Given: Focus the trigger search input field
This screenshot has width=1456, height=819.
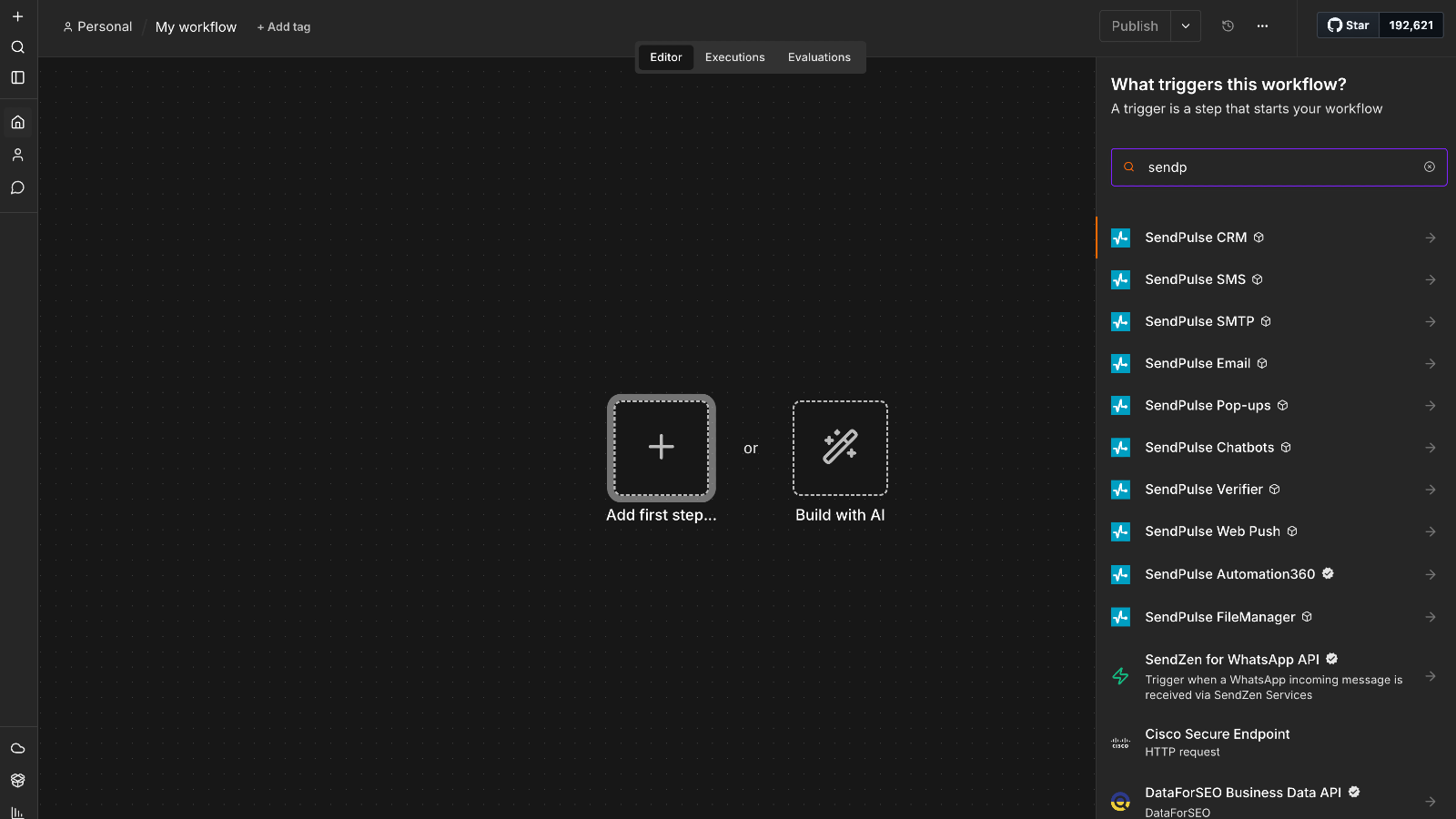Looking at the screenshot, I should coord(1279,167).
